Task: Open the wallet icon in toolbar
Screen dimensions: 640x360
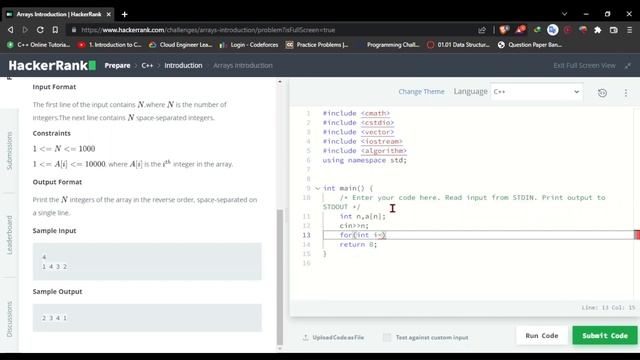Action: pyautogui.click(x=613, y=30)
